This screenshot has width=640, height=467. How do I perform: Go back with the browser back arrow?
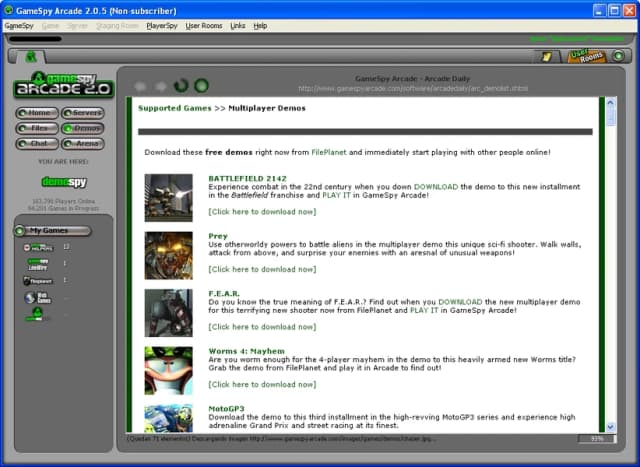click(x=140, y=86)
